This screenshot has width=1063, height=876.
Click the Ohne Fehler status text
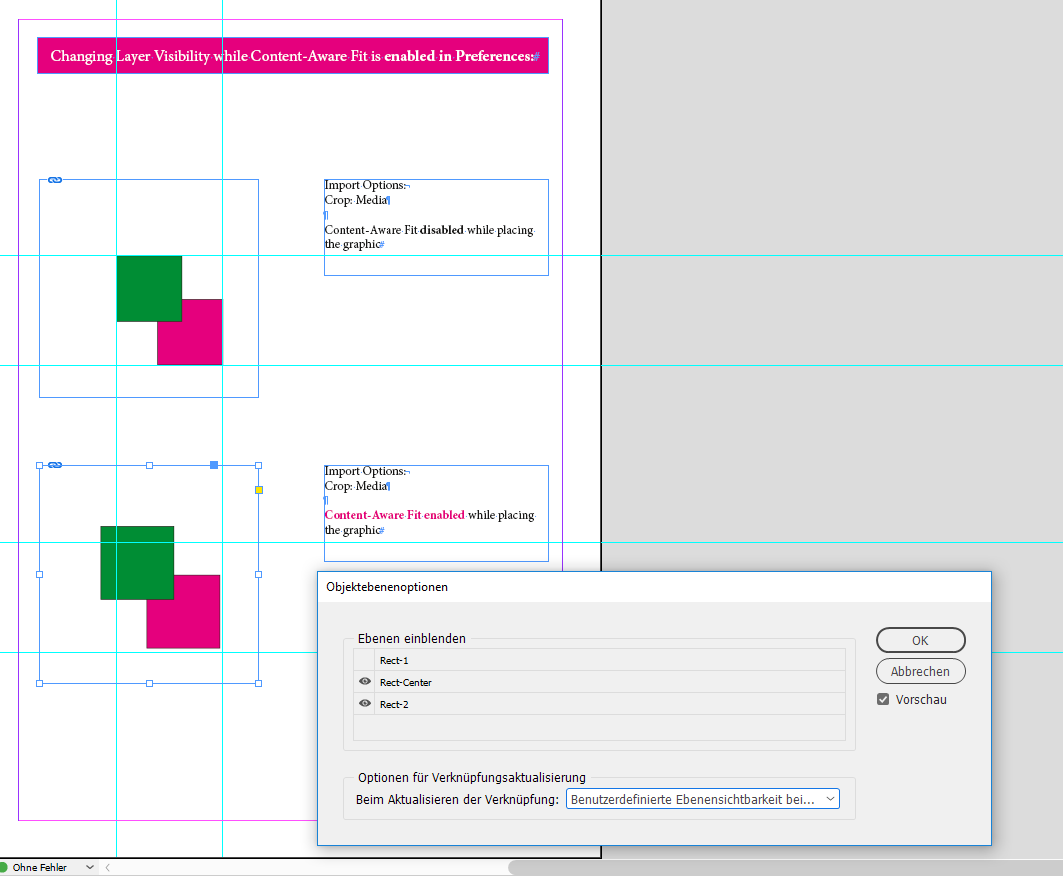pyautogui.click(x=39, y=867)
